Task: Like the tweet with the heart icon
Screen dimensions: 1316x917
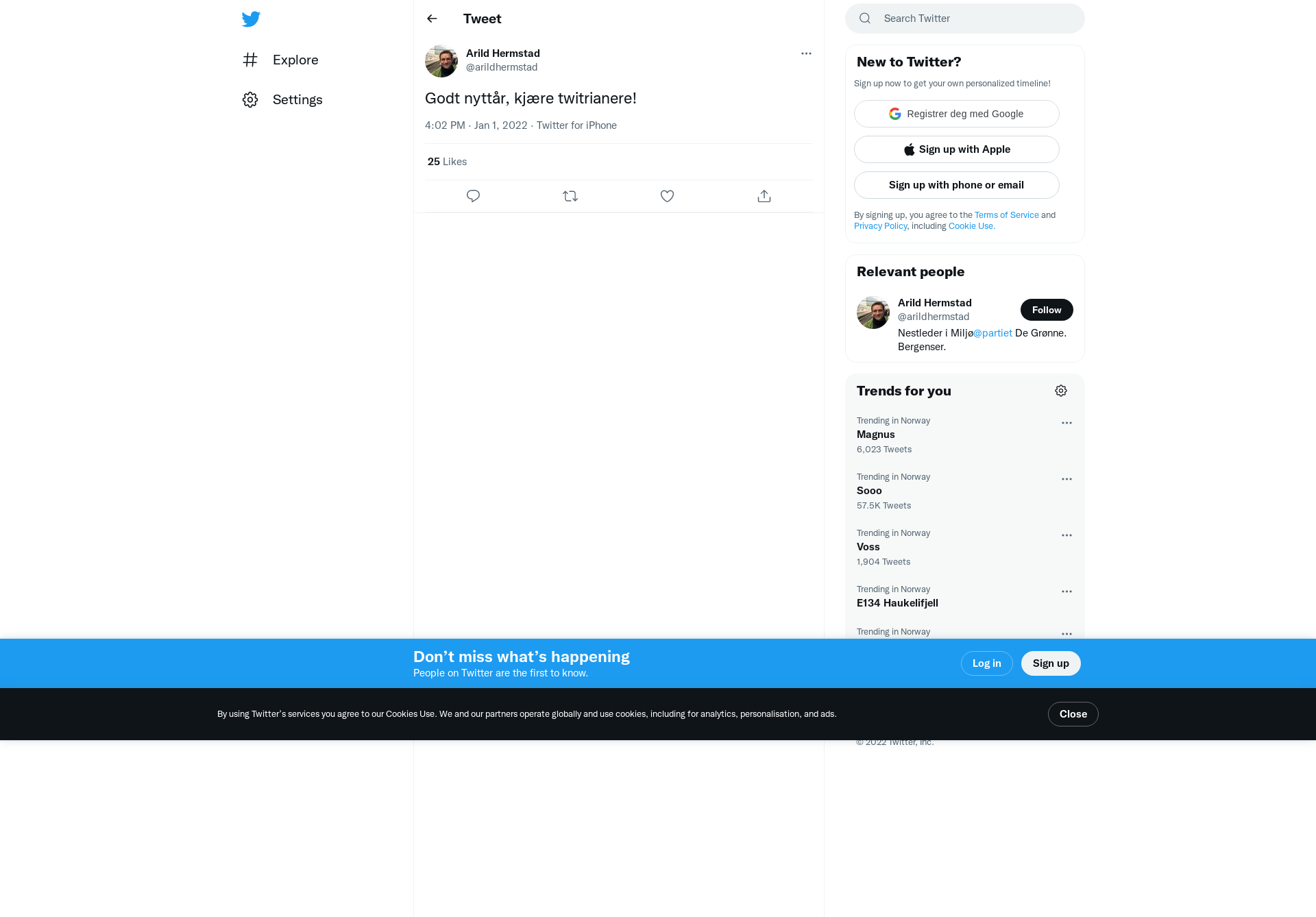Action: pos(667,196)
